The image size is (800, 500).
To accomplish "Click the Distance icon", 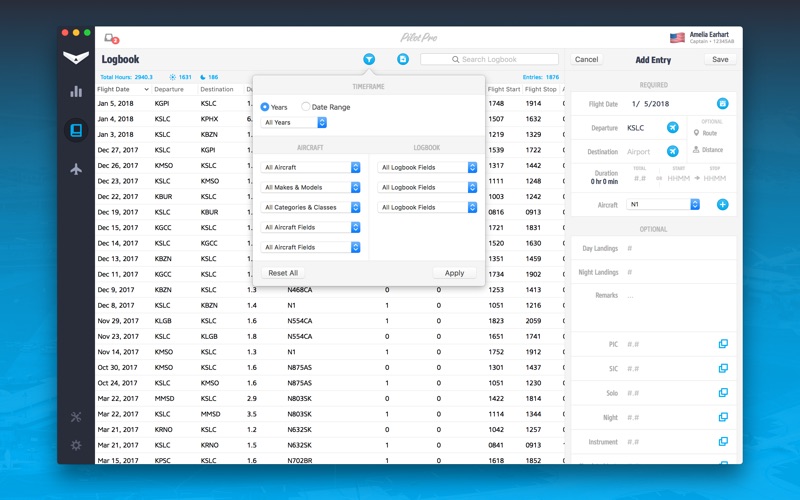I will click(696, 149).
